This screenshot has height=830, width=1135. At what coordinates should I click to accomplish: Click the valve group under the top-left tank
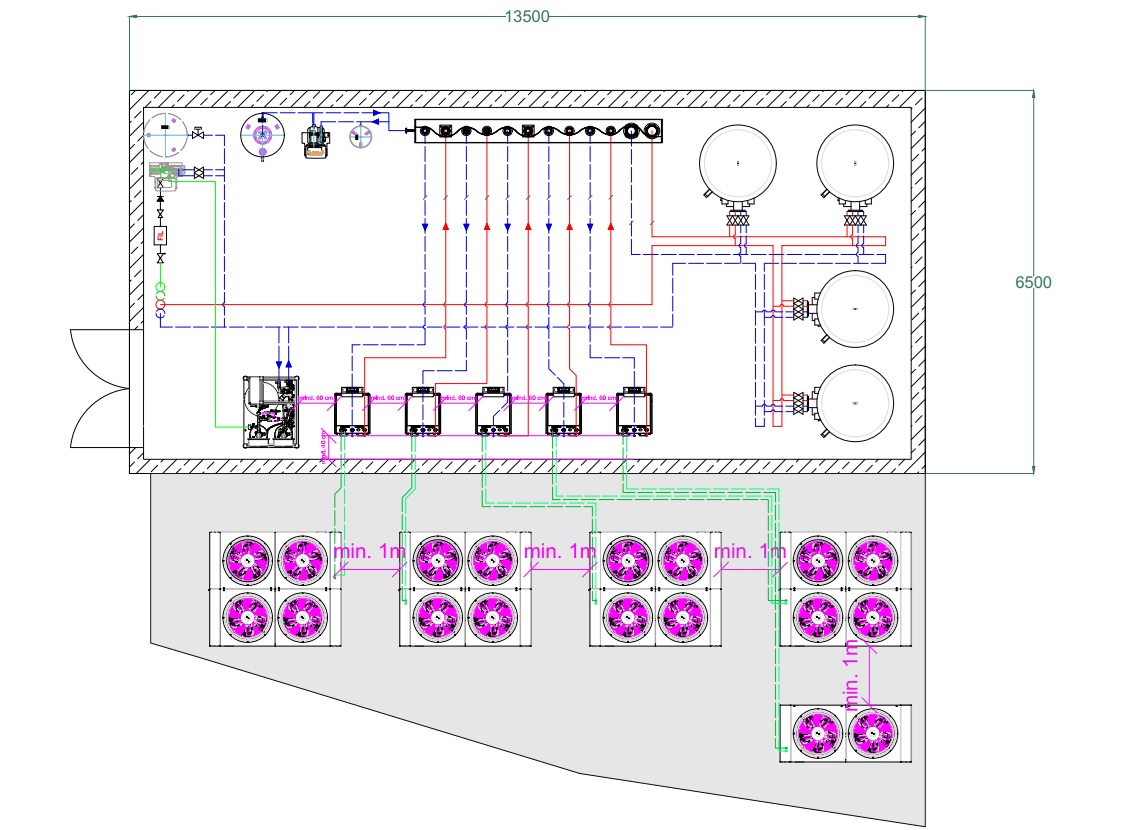[x=738, y=218]
